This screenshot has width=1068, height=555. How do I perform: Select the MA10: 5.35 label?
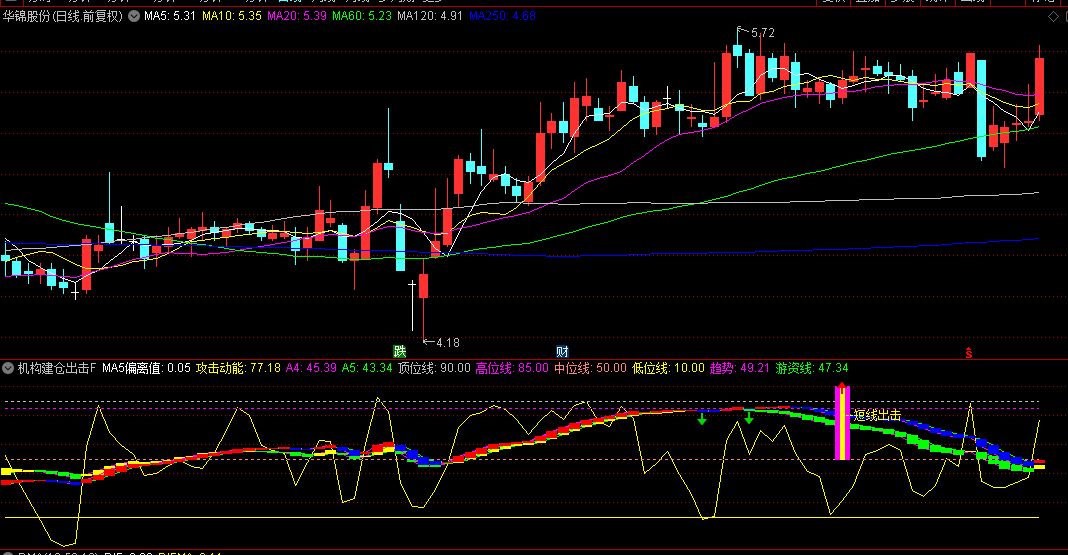click(232, 16)
